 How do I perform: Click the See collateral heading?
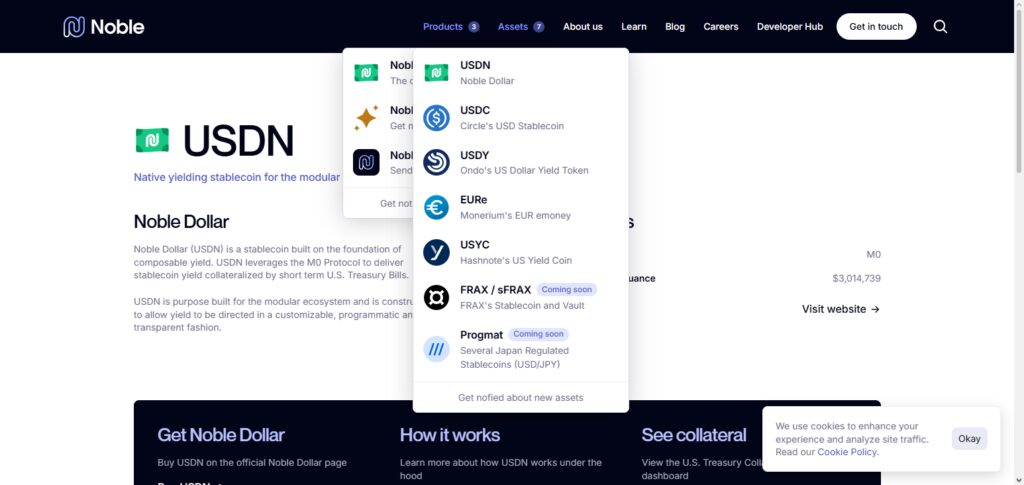[694, 435]
